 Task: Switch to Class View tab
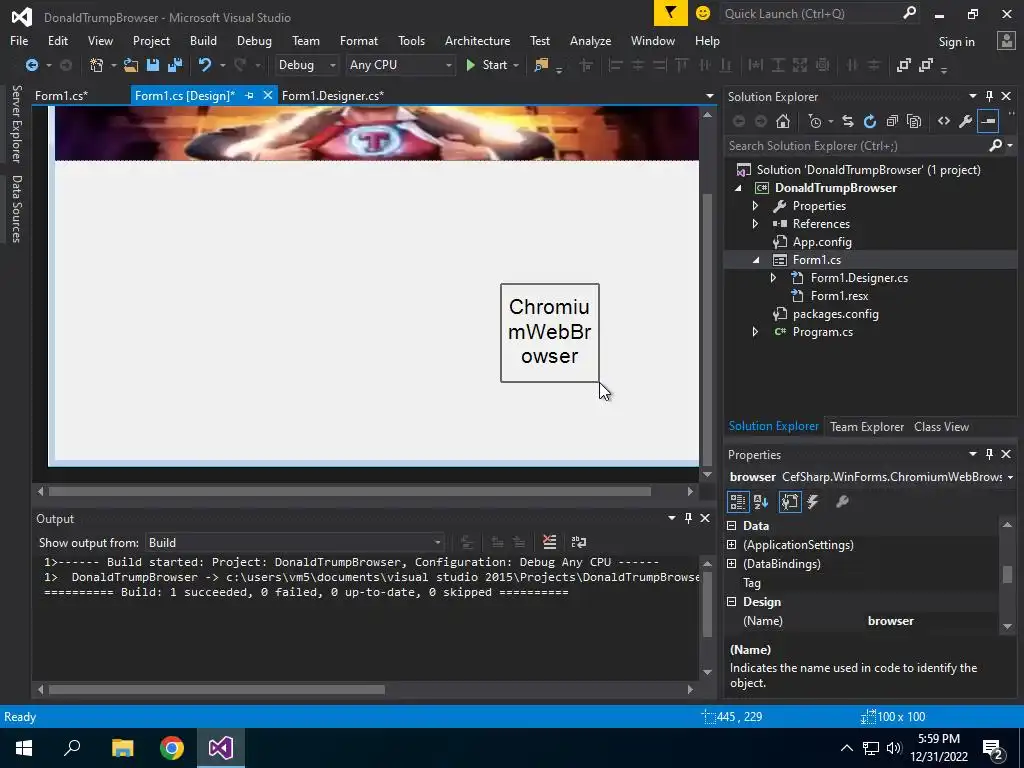(941, 426)
